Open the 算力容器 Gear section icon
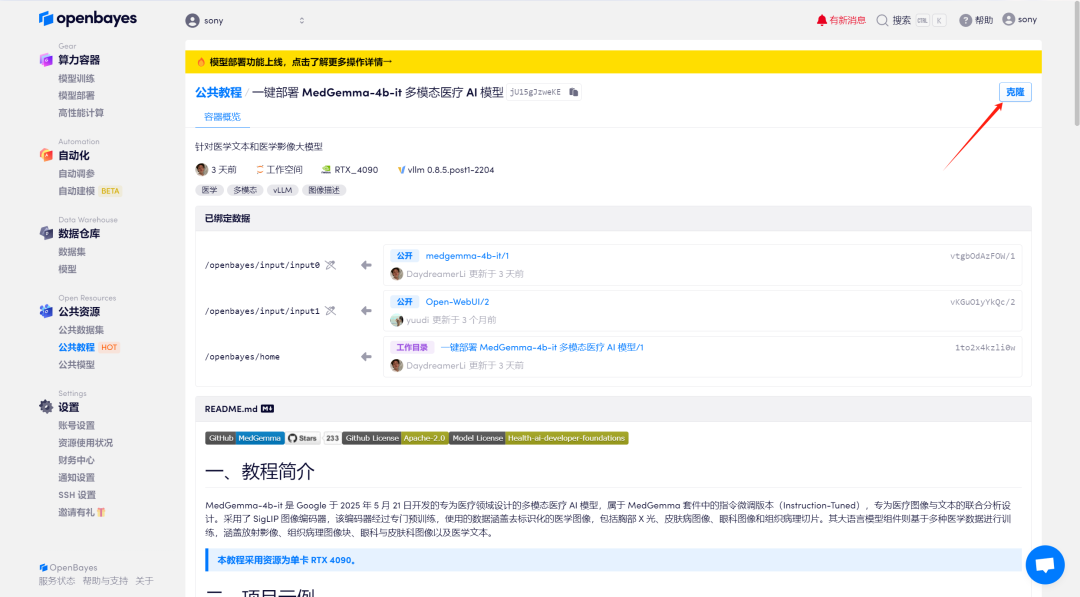This screenshot has width=1080, height=597. point(46,60)
